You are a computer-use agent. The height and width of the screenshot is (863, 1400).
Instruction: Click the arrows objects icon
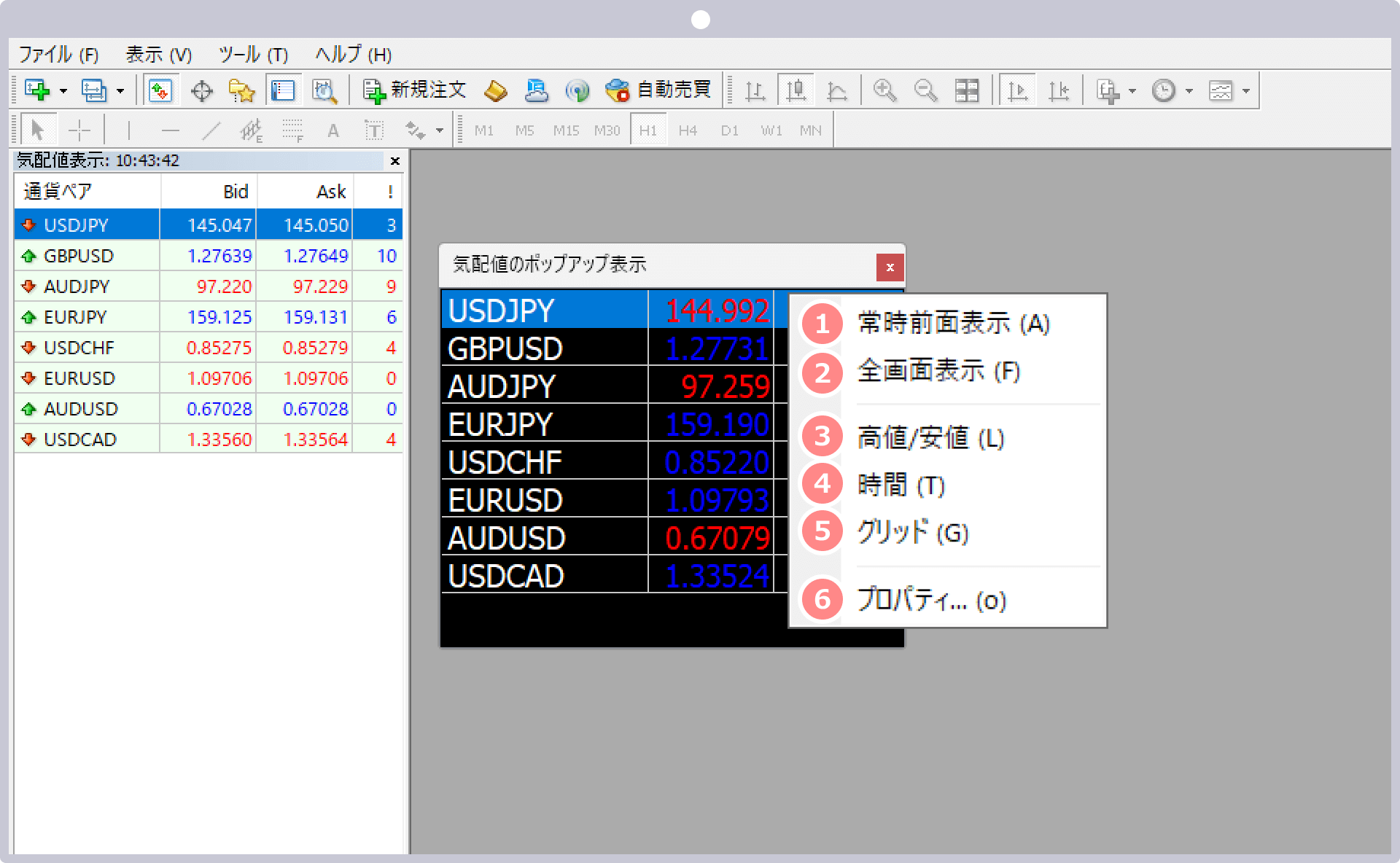tap(415, 130)
